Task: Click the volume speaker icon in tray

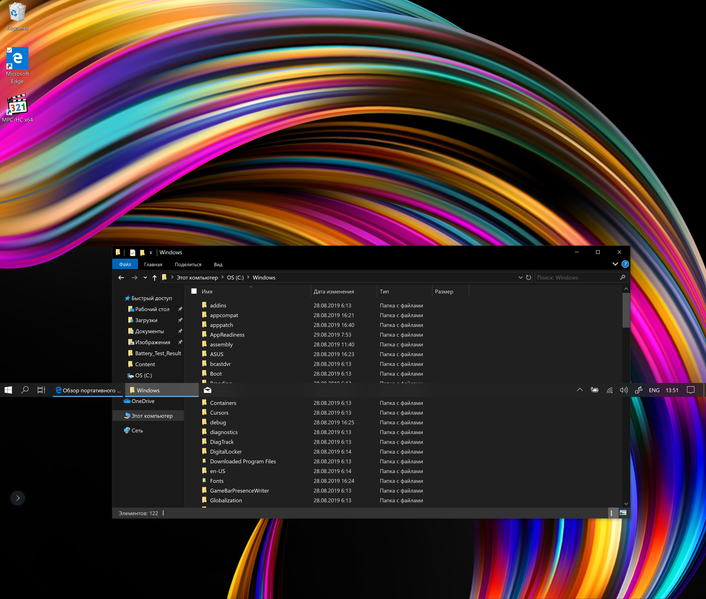Action: [x=624, y=390]
